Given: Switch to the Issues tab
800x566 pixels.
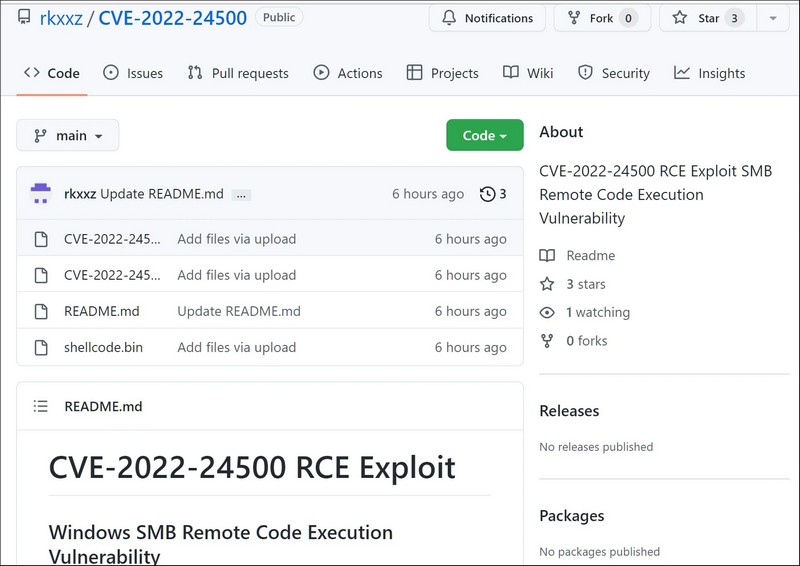Looking at the screenshot, I should 133,73.
